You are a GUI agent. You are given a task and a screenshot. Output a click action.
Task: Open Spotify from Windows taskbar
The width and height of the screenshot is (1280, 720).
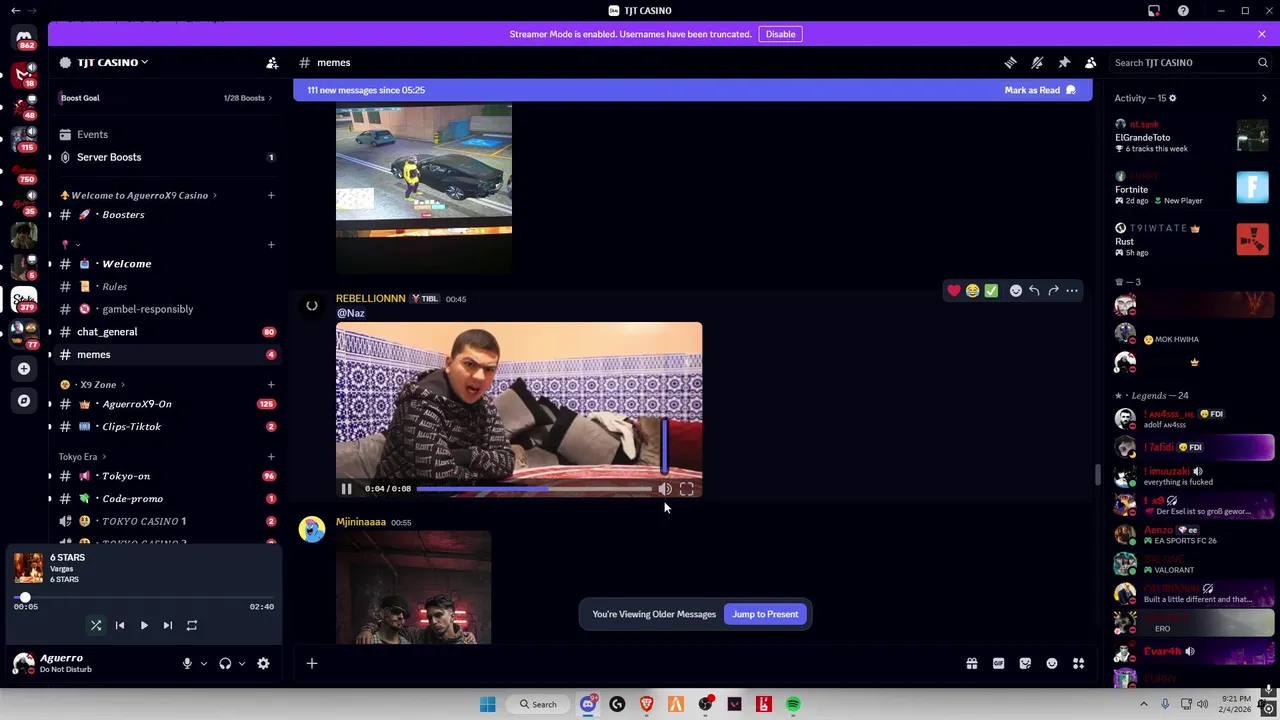point(793,704)
